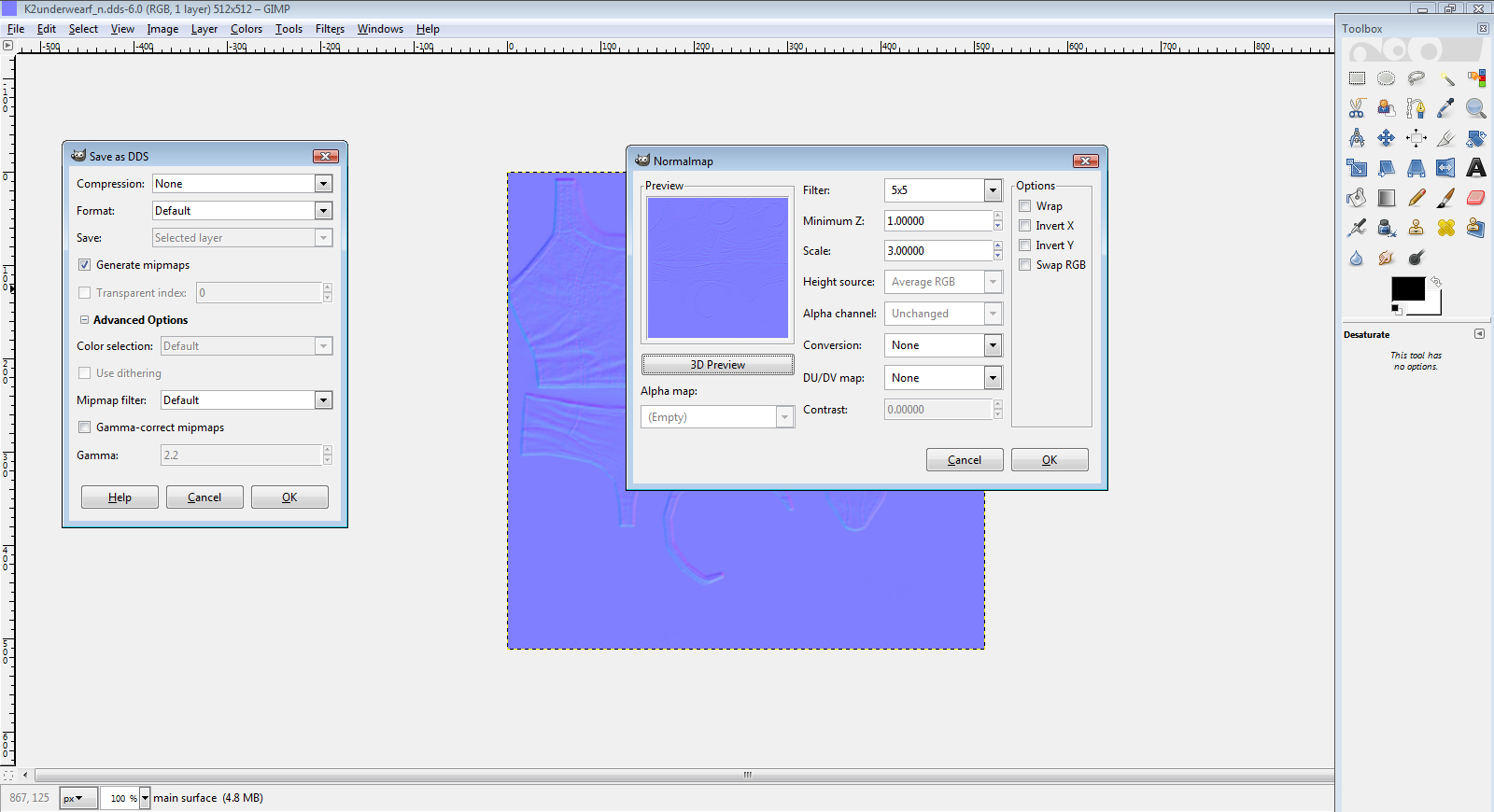
Task: Select the Color Picker eyedropper tool
Action: coord(1446,108)
